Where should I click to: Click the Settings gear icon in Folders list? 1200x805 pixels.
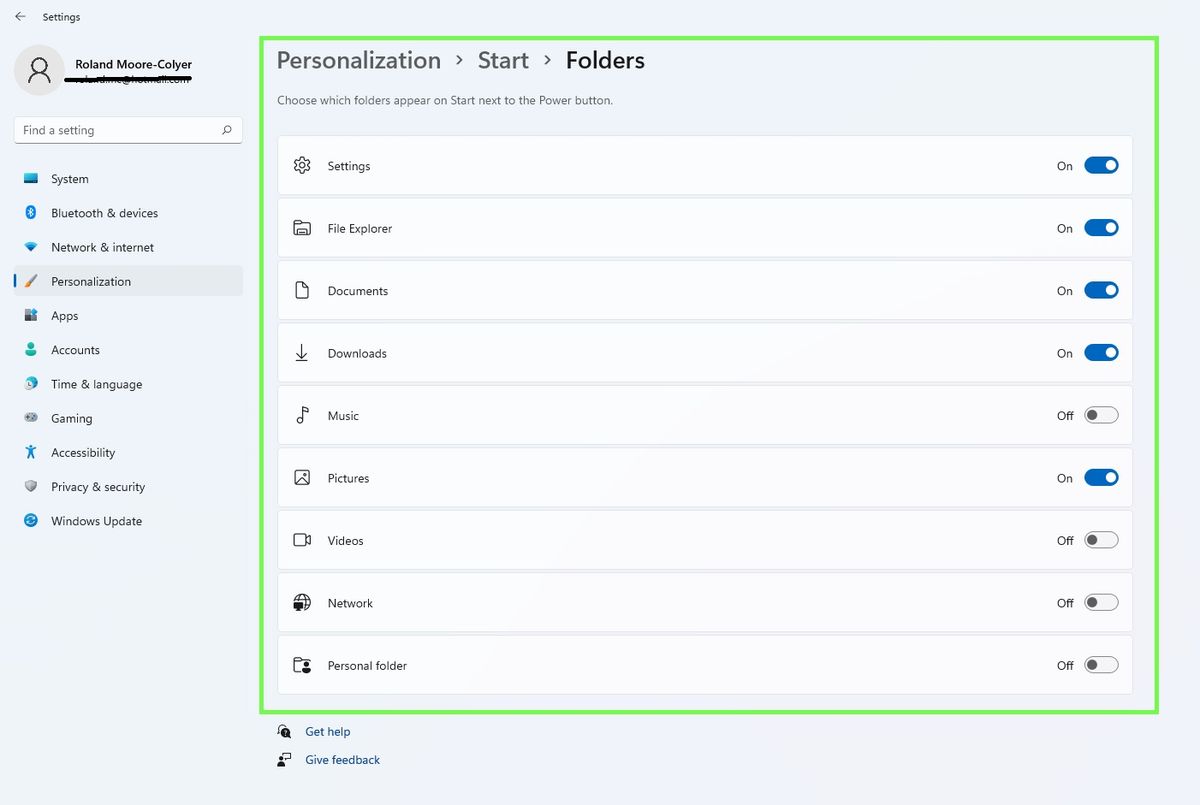click(302, 165)
